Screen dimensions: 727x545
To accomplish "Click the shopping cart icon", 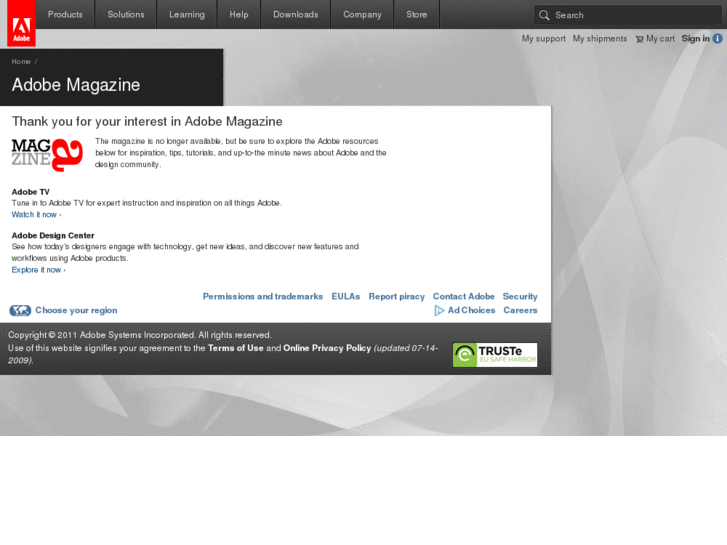I will pyautogui.click(x=639, y=39).
